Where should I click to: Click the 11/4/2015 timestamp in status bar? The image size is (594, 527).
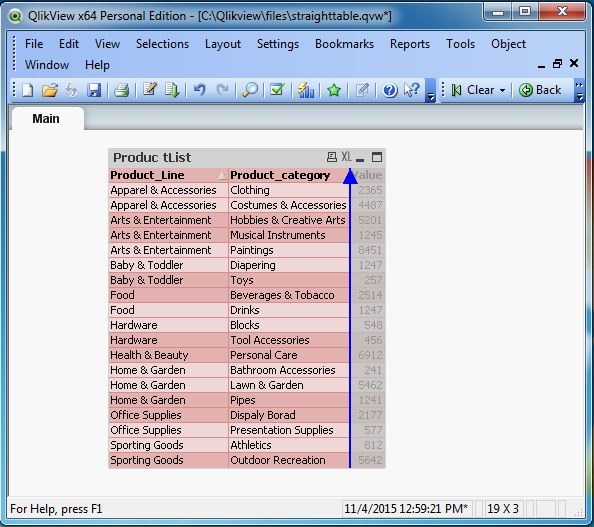coord(406,508)
